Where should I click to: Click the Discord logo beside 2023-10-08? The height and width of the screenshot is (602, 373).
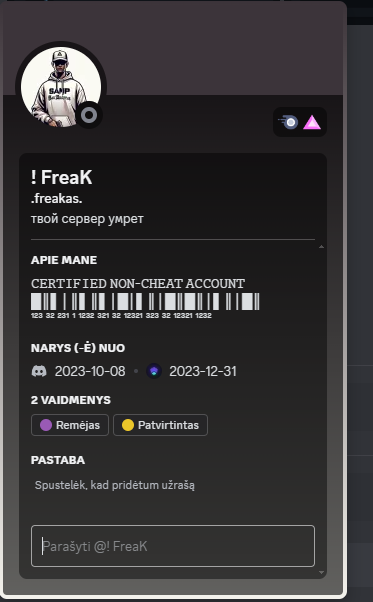tap(39, 371)
